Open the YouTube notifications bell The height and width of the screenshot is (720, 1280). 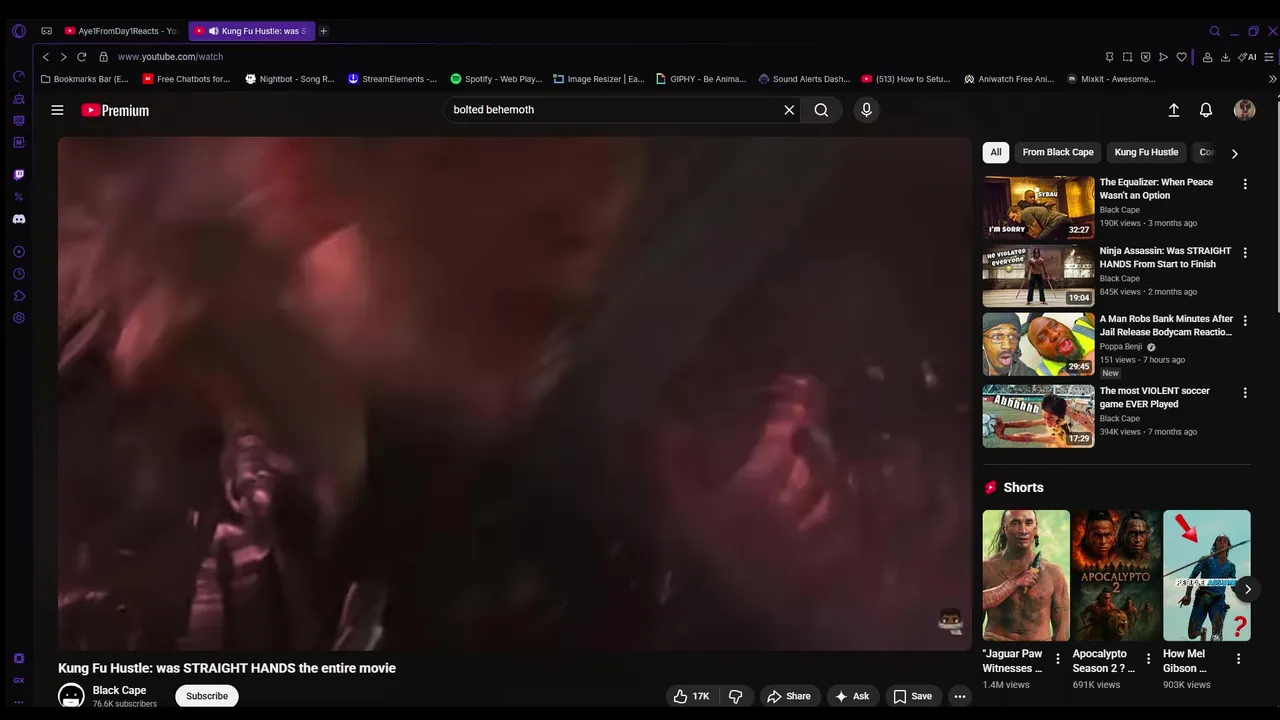point(1206,110)
